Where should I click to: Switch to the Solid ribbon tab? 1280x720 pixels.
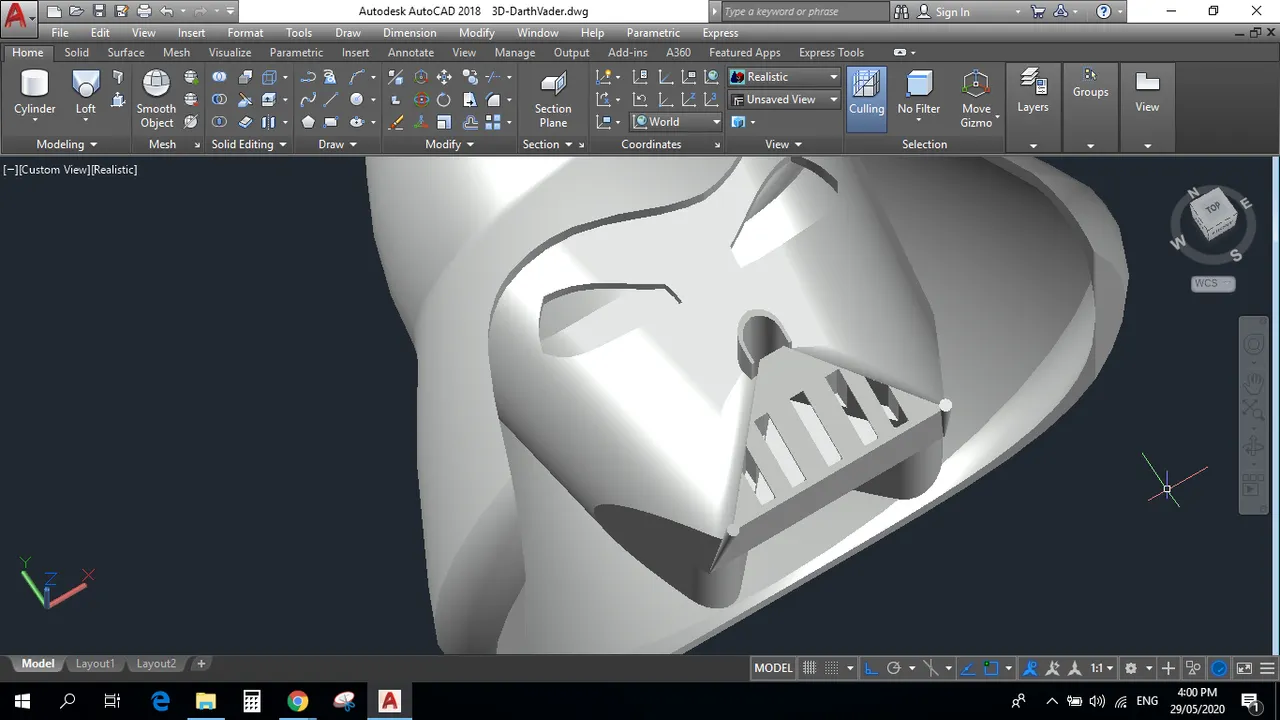tap(76, 53)
